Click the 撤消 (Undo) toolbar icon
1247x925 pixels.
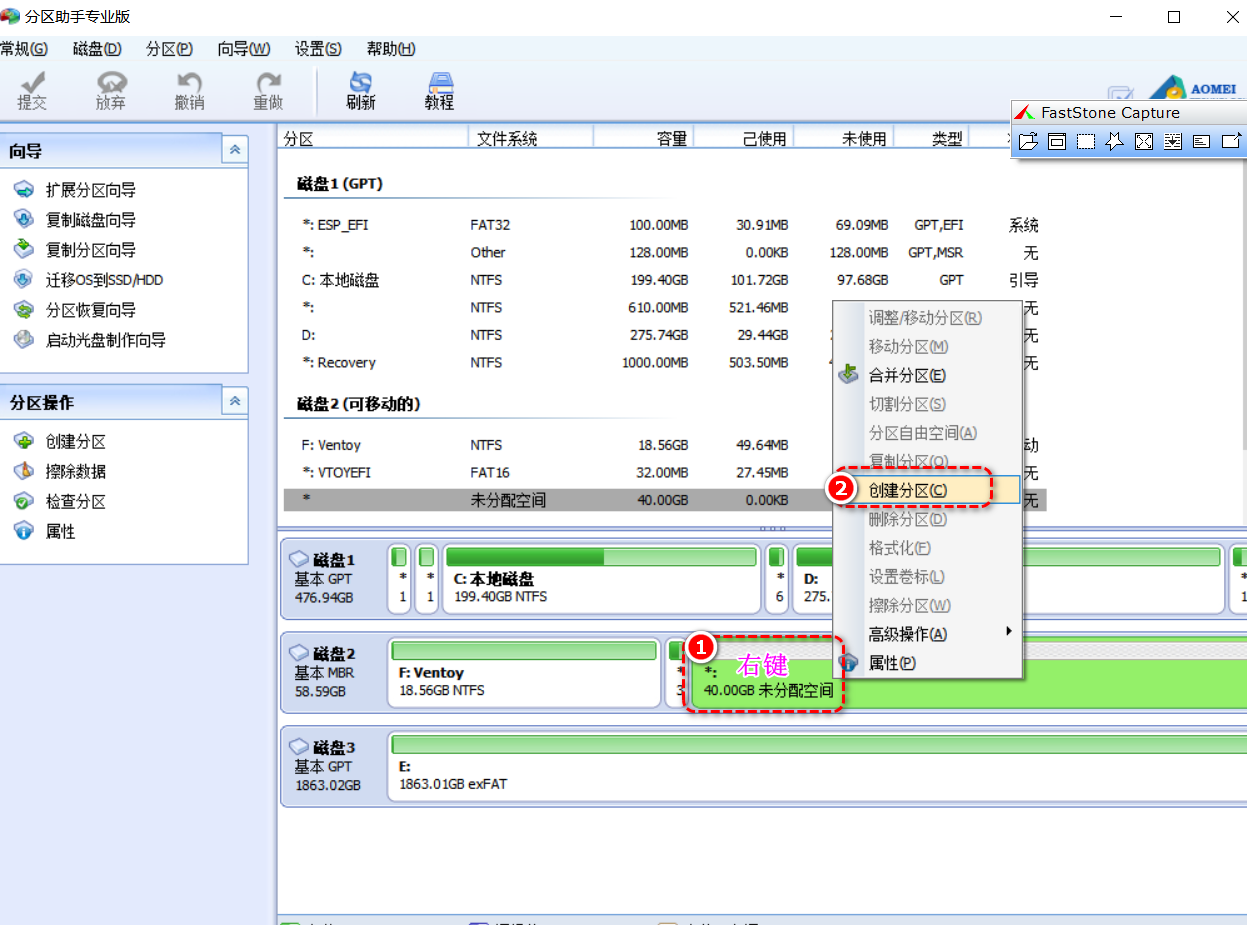coord(189,91)
